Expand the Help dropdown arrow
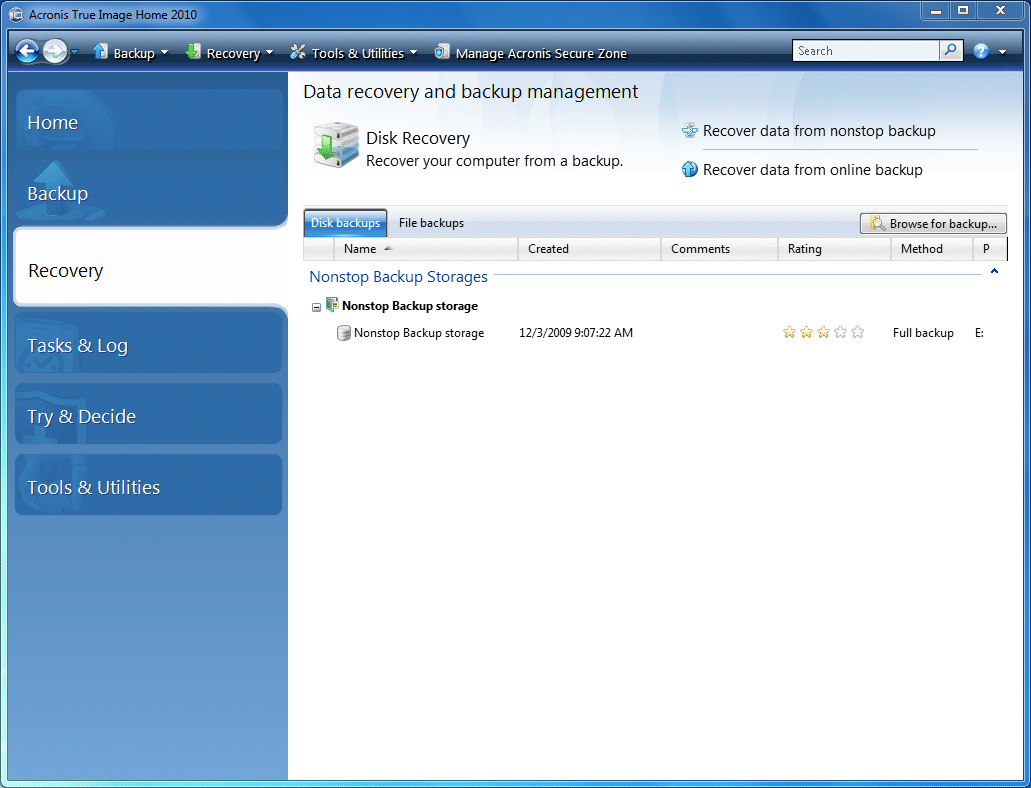This screenshot has height=788, width=1031. click(1002, 52)
